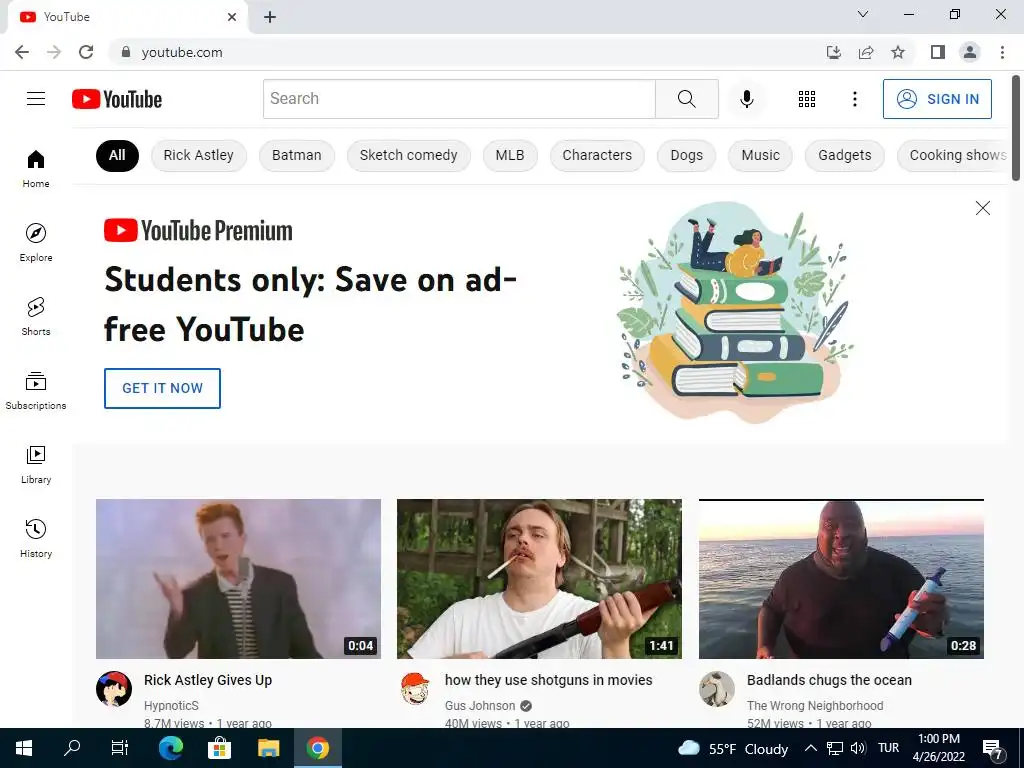Open Windows Start menu
Image resolution: width=1024 pixels, height=768 pixels.
[x=24, y=748]
